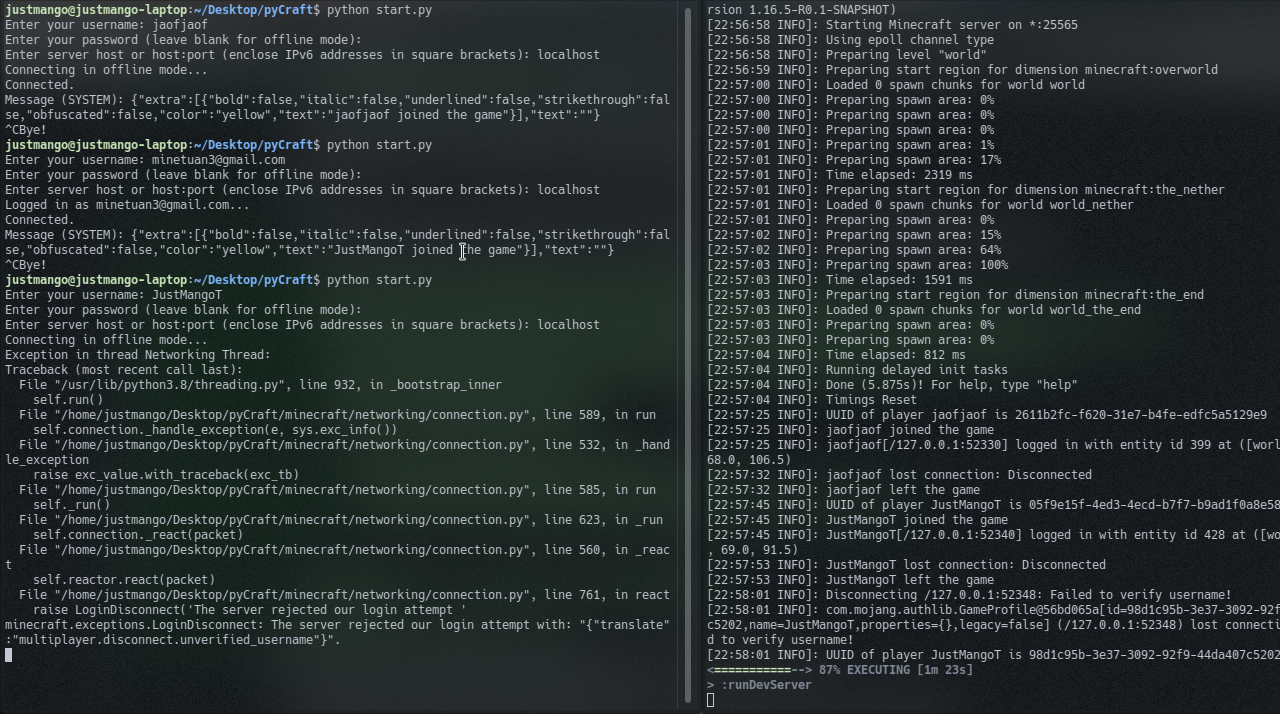Click the right terminal's empty cursor block
The image size is (1280, 714).
point(711,700)
